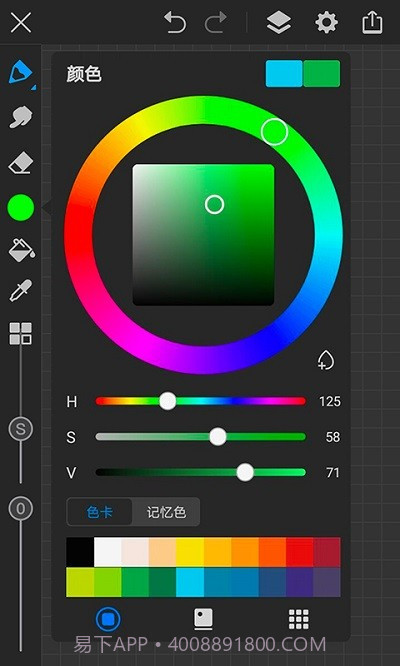The width and height of the screenshot is (400, 666).
Task: Switch to 色卡 tab
Action: (99, 512)
